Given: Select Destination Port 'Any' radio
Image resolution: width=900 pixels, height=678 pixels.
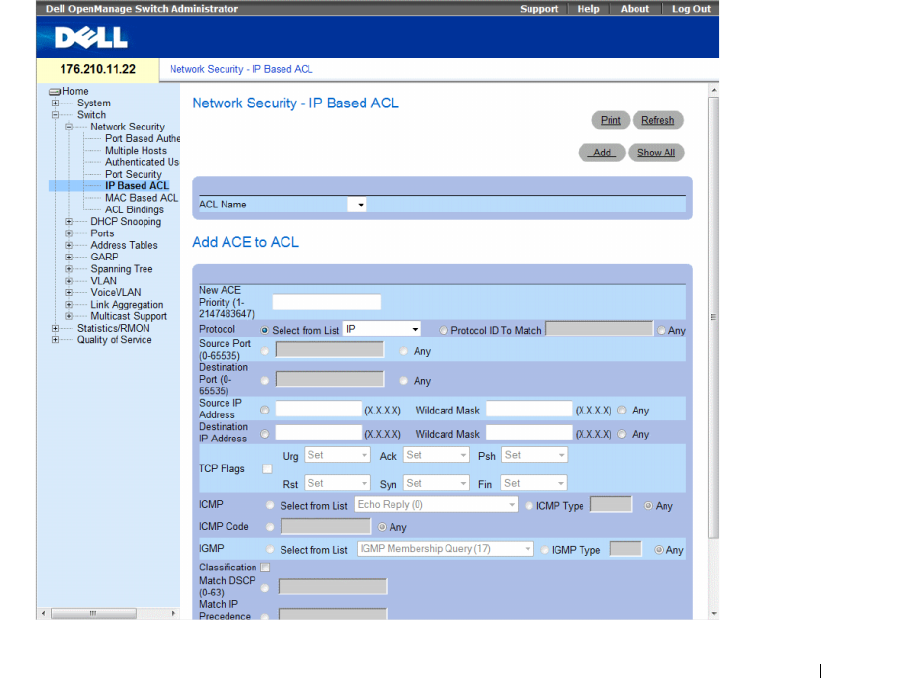Looking at the screenshot, I should [404, 381].
